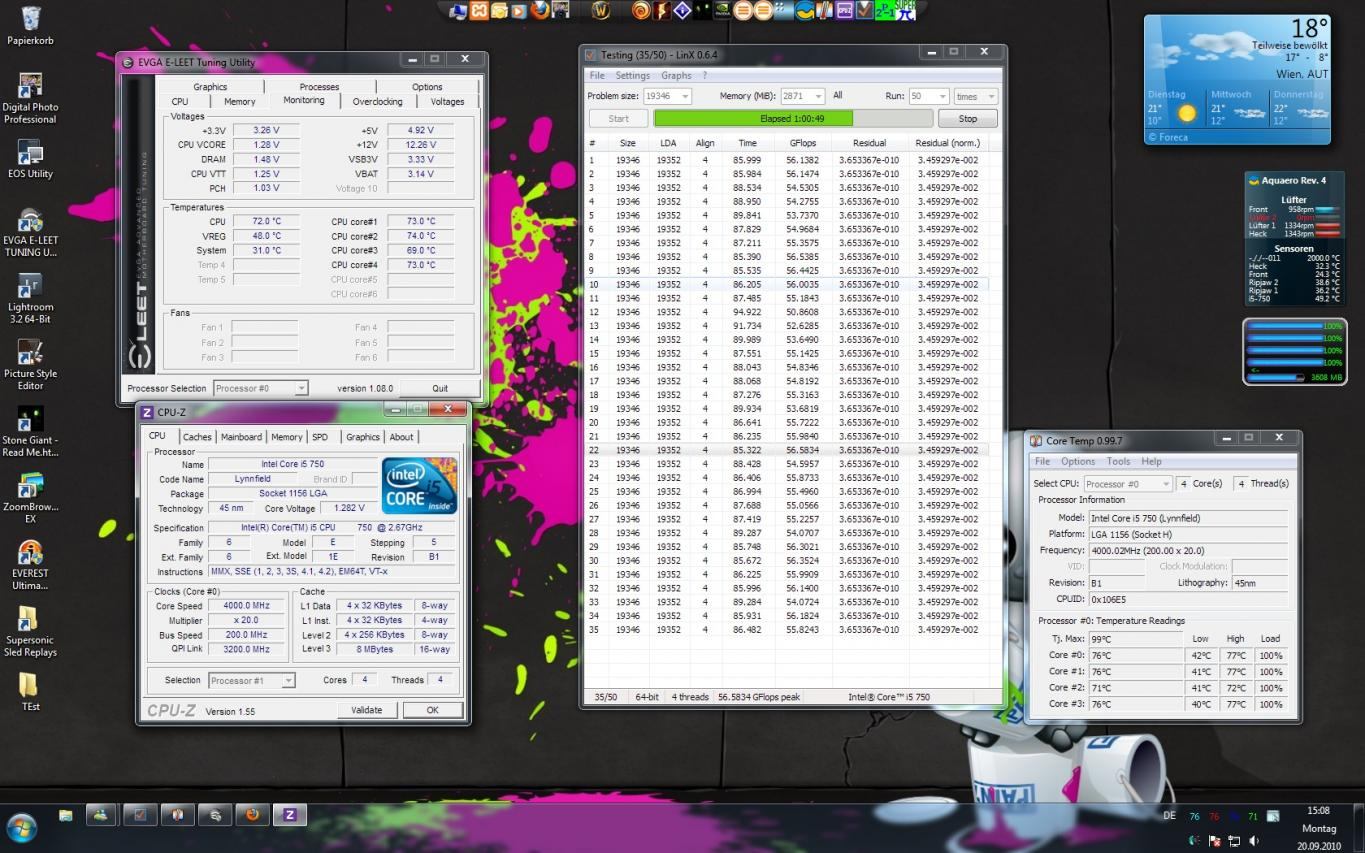Select LinX result row 22
Screen dimensions: 1365x853
click(787, 450)
